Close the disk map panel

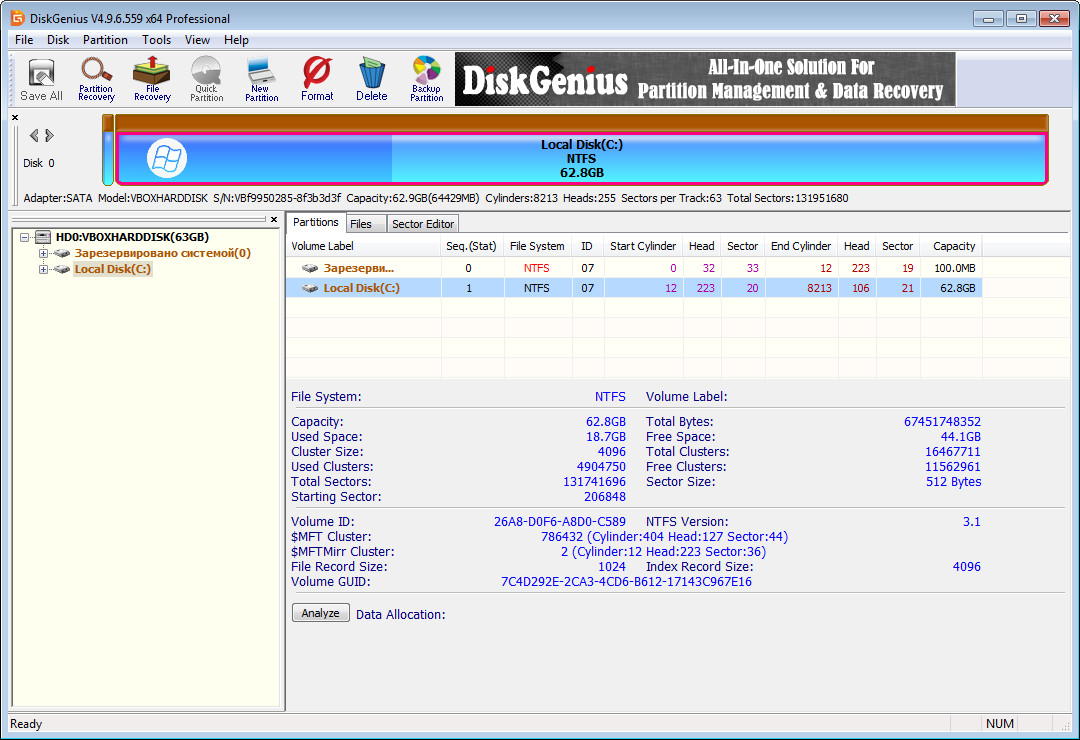(14, 118)
